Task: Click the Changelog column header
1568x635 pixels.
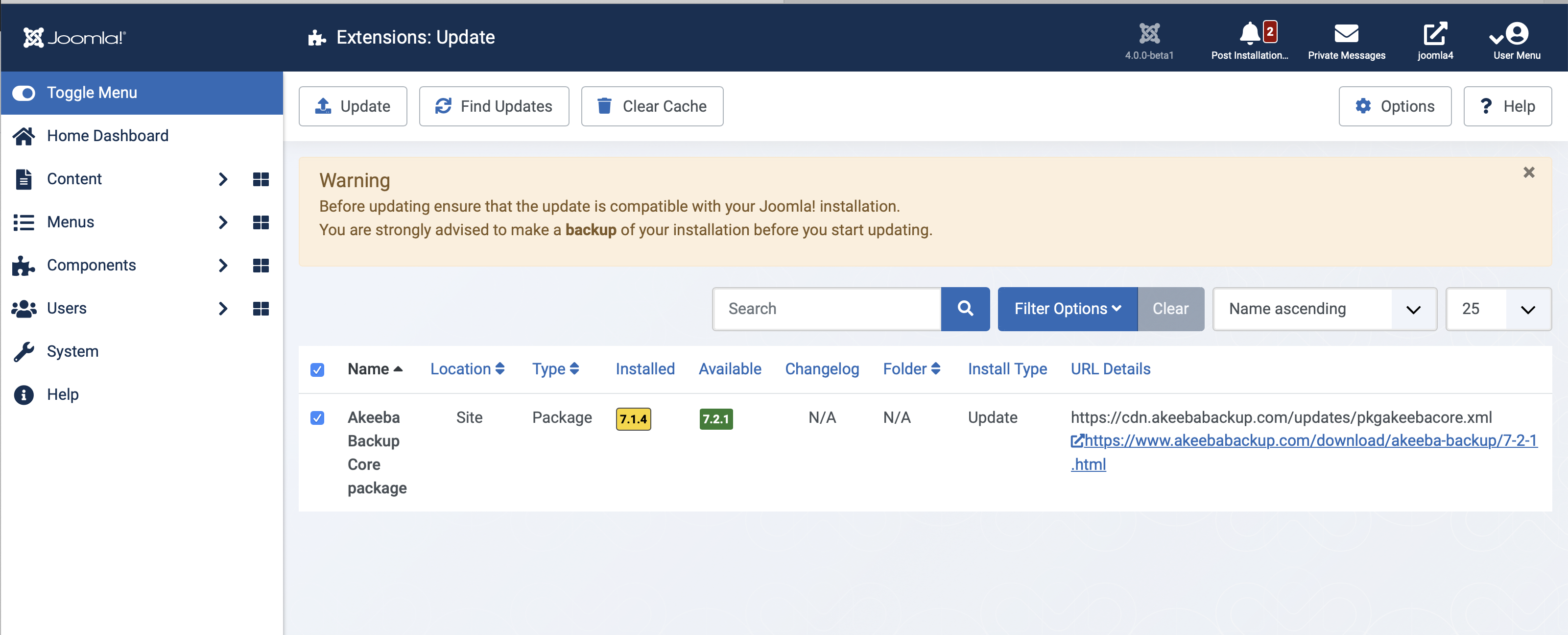Action: [x=822, y=369]
